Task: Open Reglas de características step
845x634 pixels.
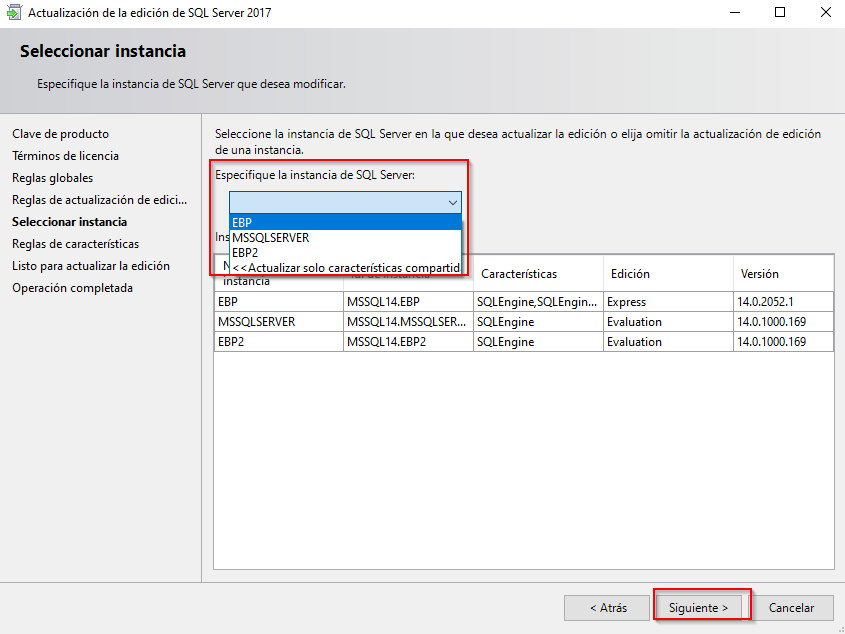Action: [x=76, y=244]
